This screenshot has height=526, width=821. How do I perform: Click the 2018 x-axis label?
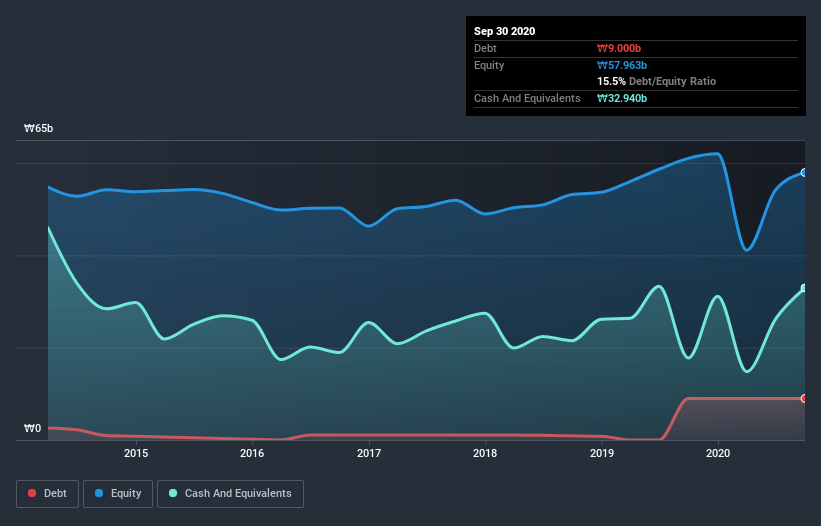(x=485, y=453)
